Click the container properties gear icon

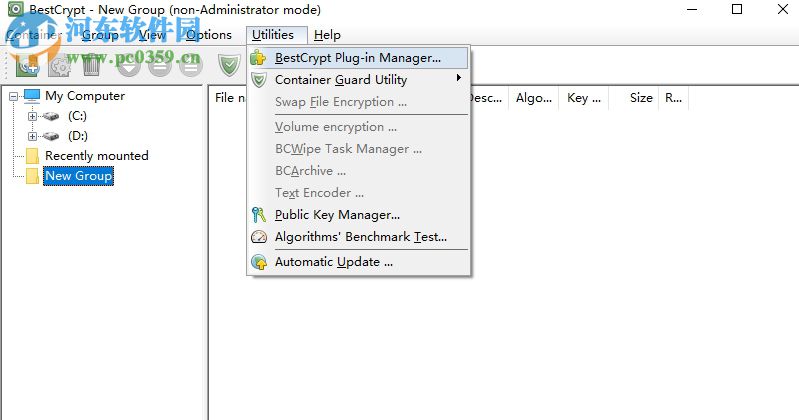(59, 67)
